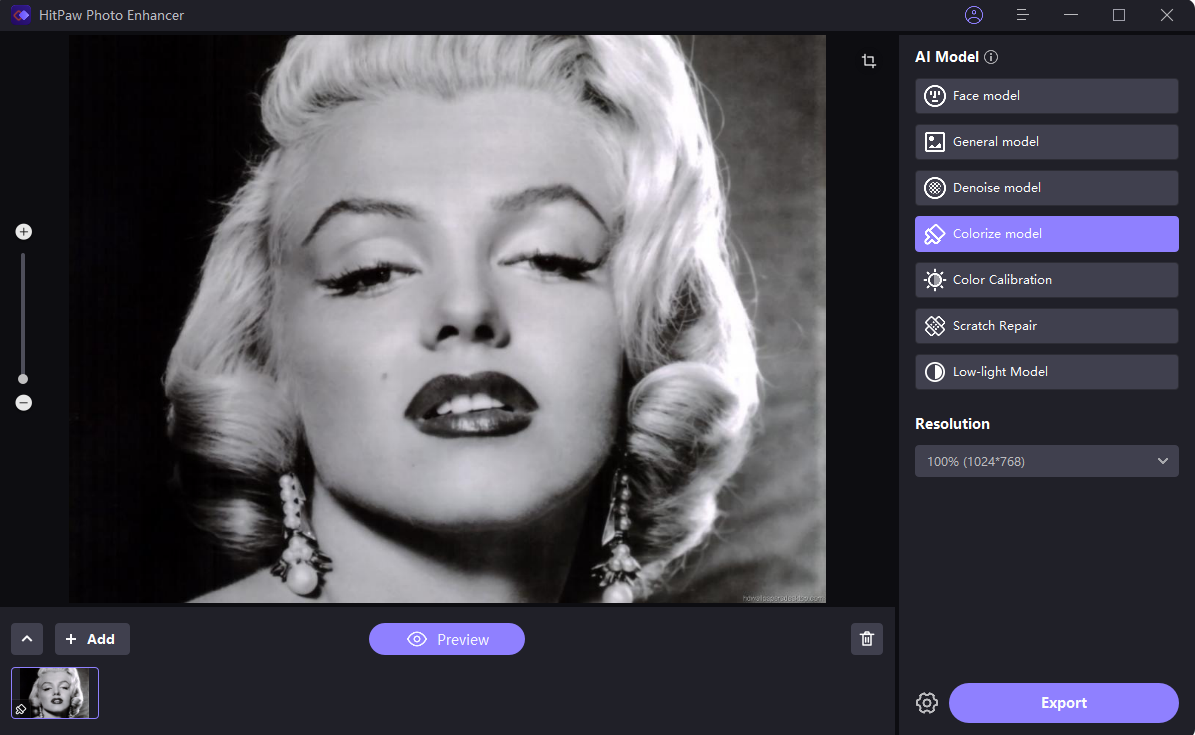This screenshot has height=735, width=1195.
Task: Expand the Resolution dropdown
Action: [1046, 461]
